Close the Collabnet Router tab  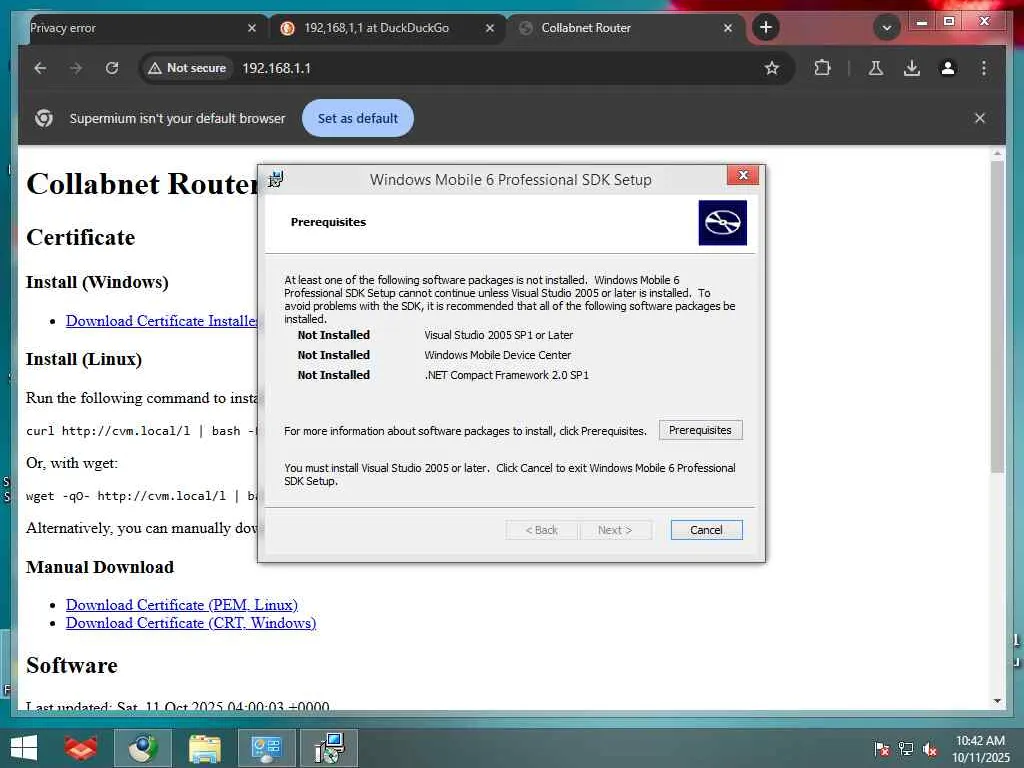coord(728,28)
